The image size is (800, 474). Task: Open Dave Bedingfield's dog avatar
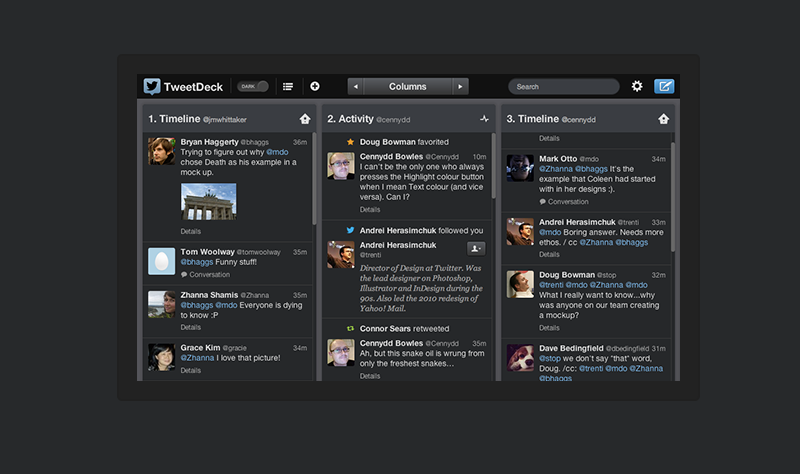click(520, 358)
